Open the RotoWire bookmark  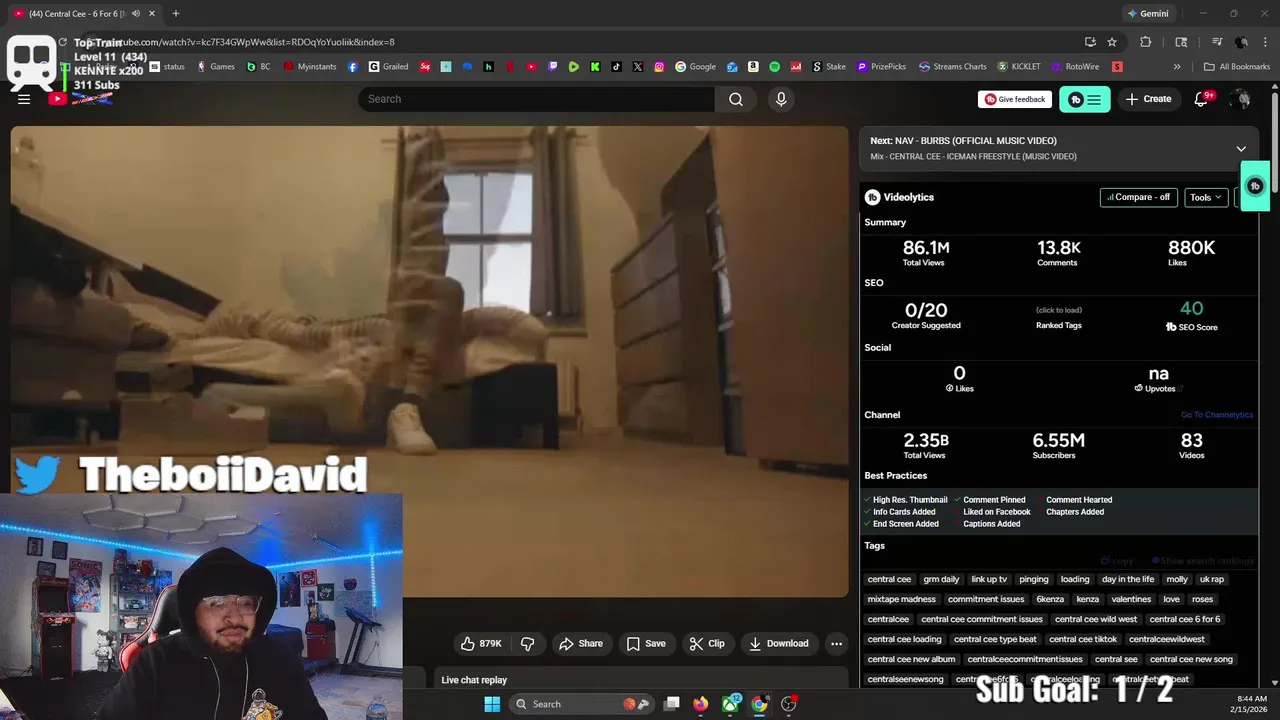point(1074,67)
